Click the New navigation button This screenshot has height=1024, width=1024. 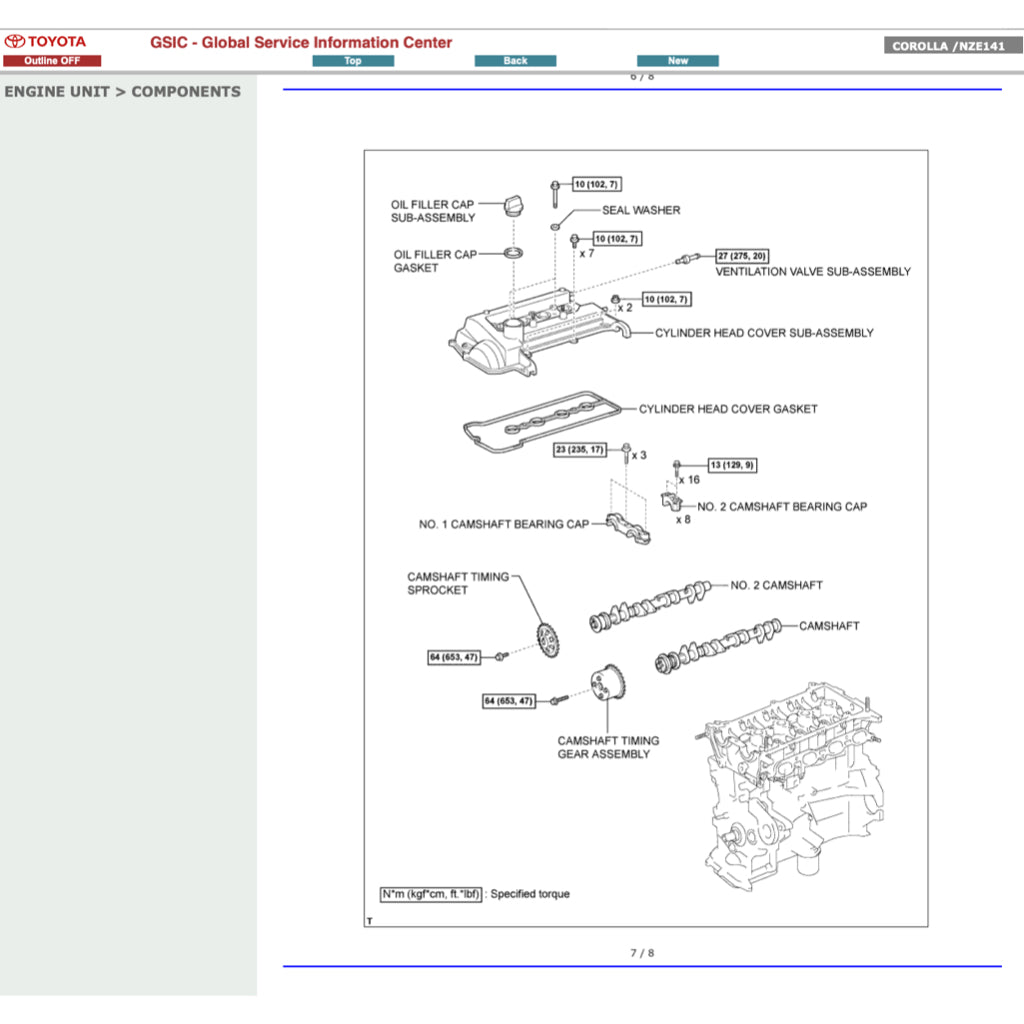pos(677,60)
